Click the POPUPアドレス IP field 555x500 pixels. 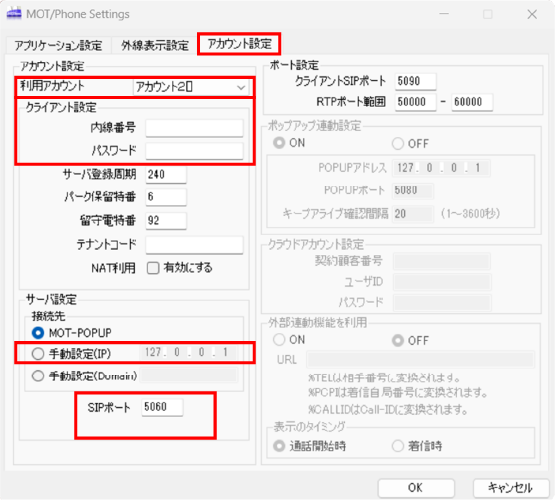pyautogui.click(x=441, y=168)
